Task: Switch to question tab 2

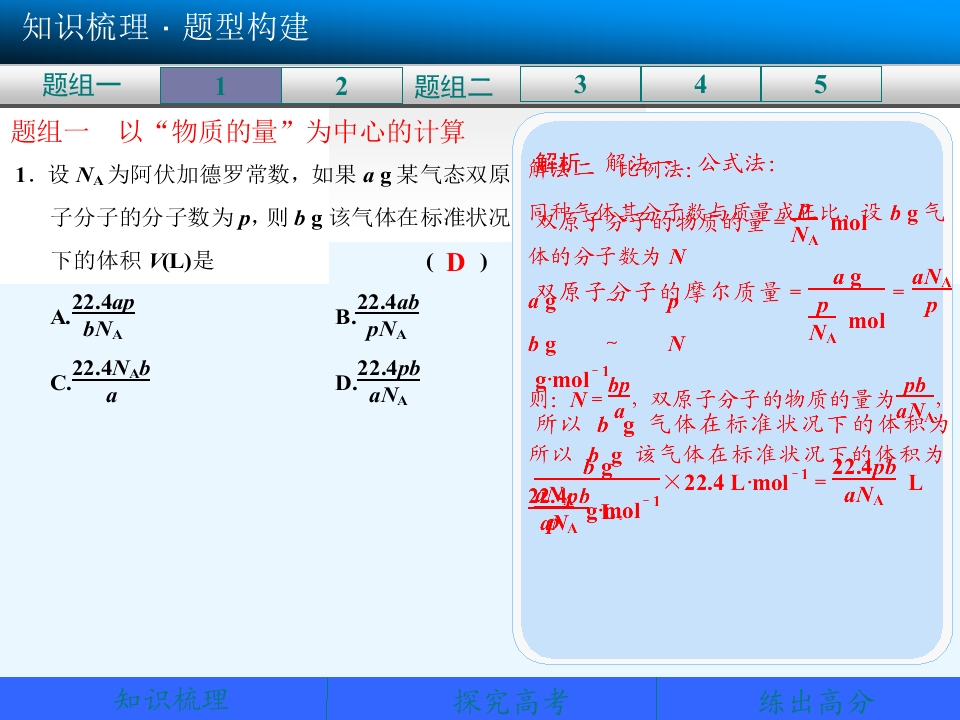Action: click(x=342, y=85)
